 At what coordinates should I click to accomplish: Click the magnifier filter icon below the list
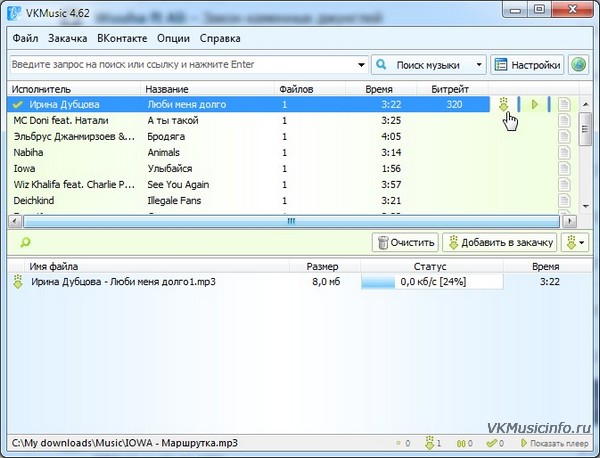tap(25, 242)
